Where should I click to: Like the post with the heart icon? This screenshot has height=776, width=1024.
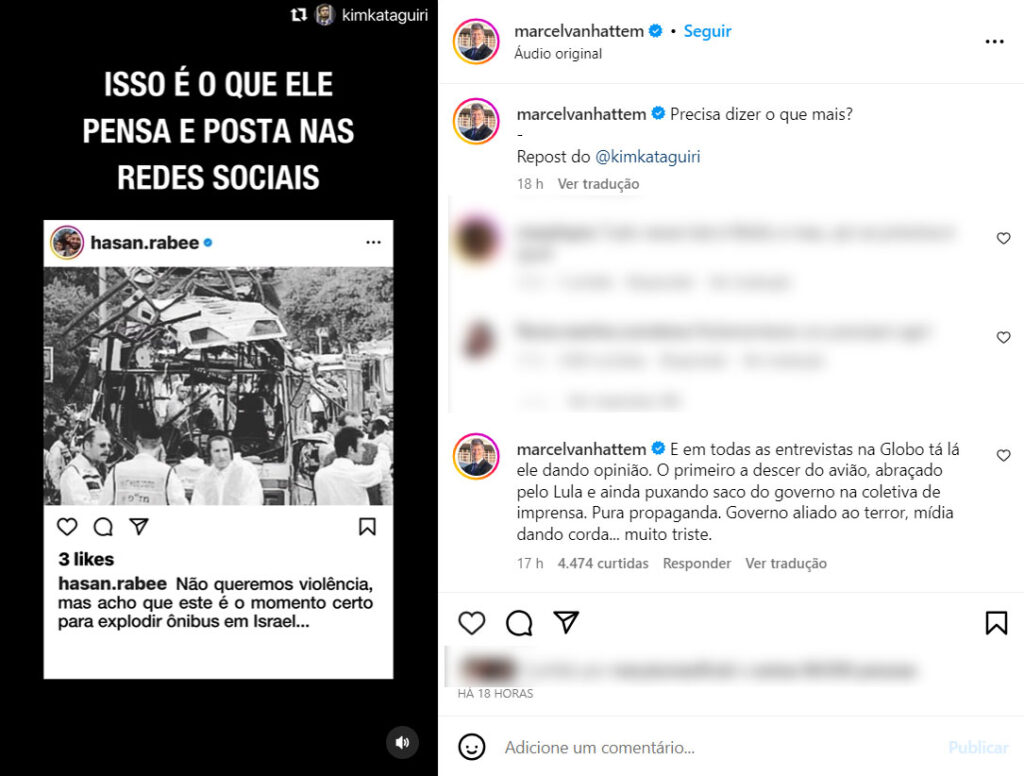tap(472, 623)
